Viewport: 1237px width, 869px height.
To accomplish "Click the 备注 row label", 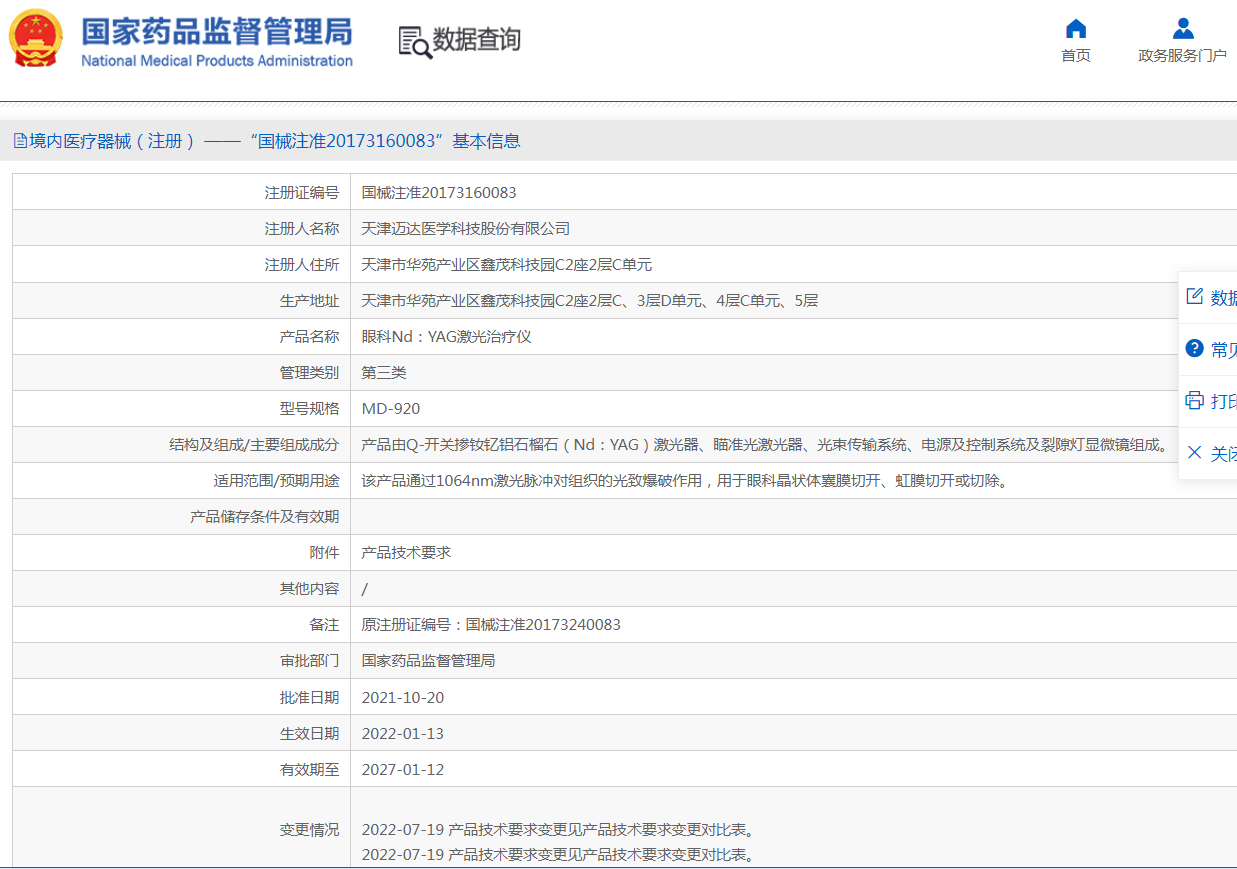I will [x=324, y=625].
